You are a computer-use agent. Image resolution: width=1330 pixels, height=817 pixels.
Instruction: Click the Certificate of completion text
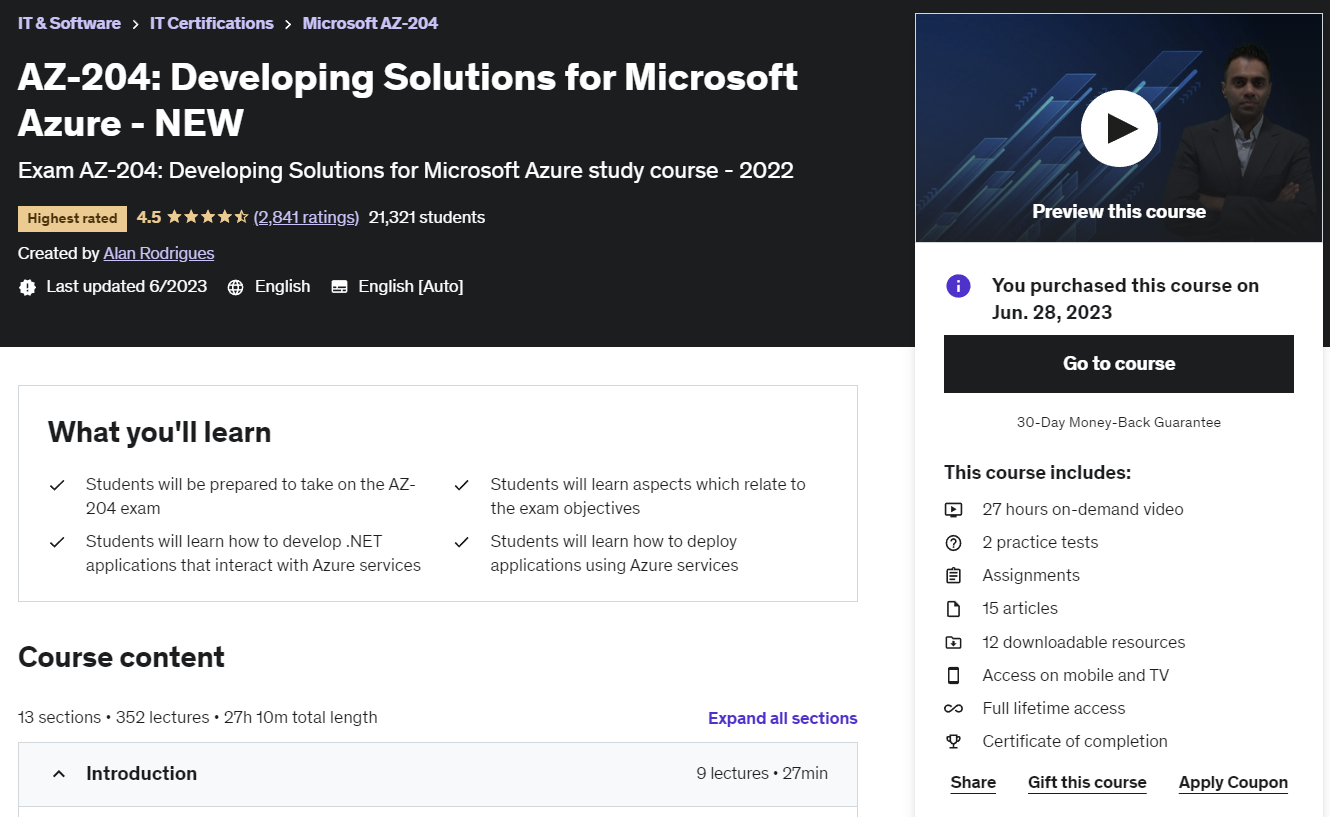[1075, 741]
